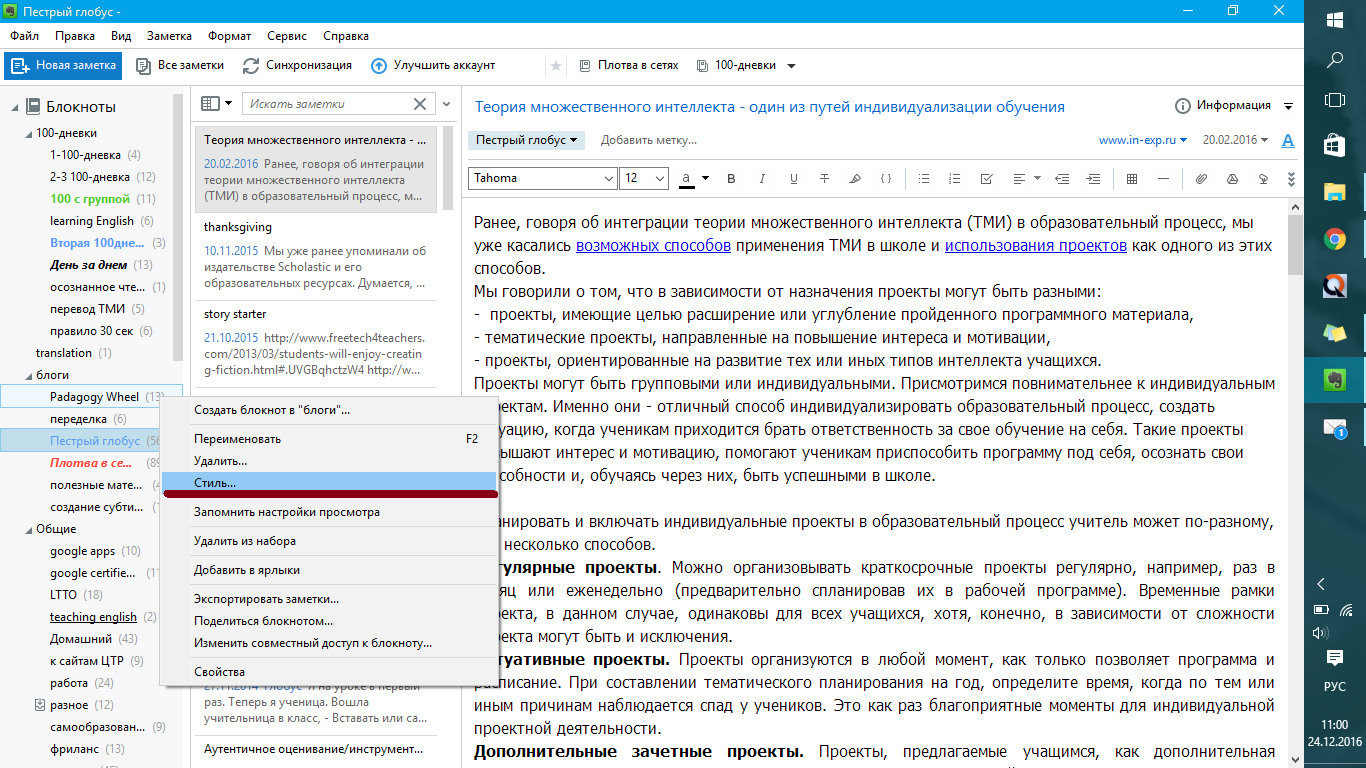
Task: Open the 100-дневки shortcut in the toolbar
Action: (x=737, y=66)
